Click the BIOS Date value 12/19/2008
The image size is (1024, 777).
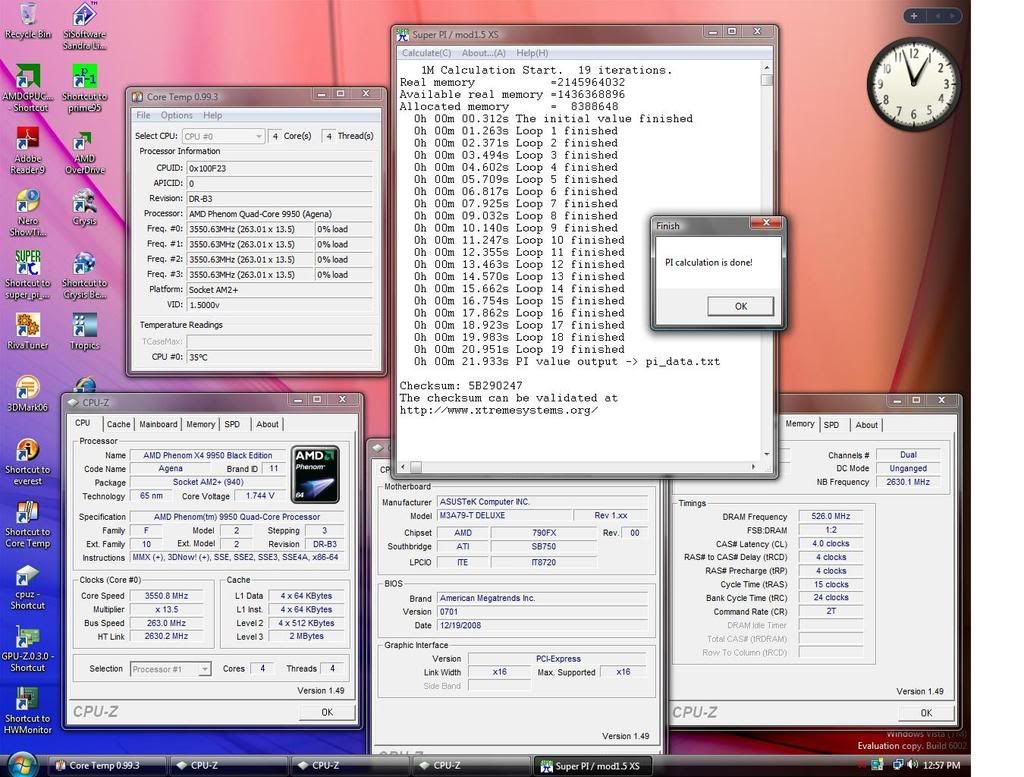(x=542, y=625)
